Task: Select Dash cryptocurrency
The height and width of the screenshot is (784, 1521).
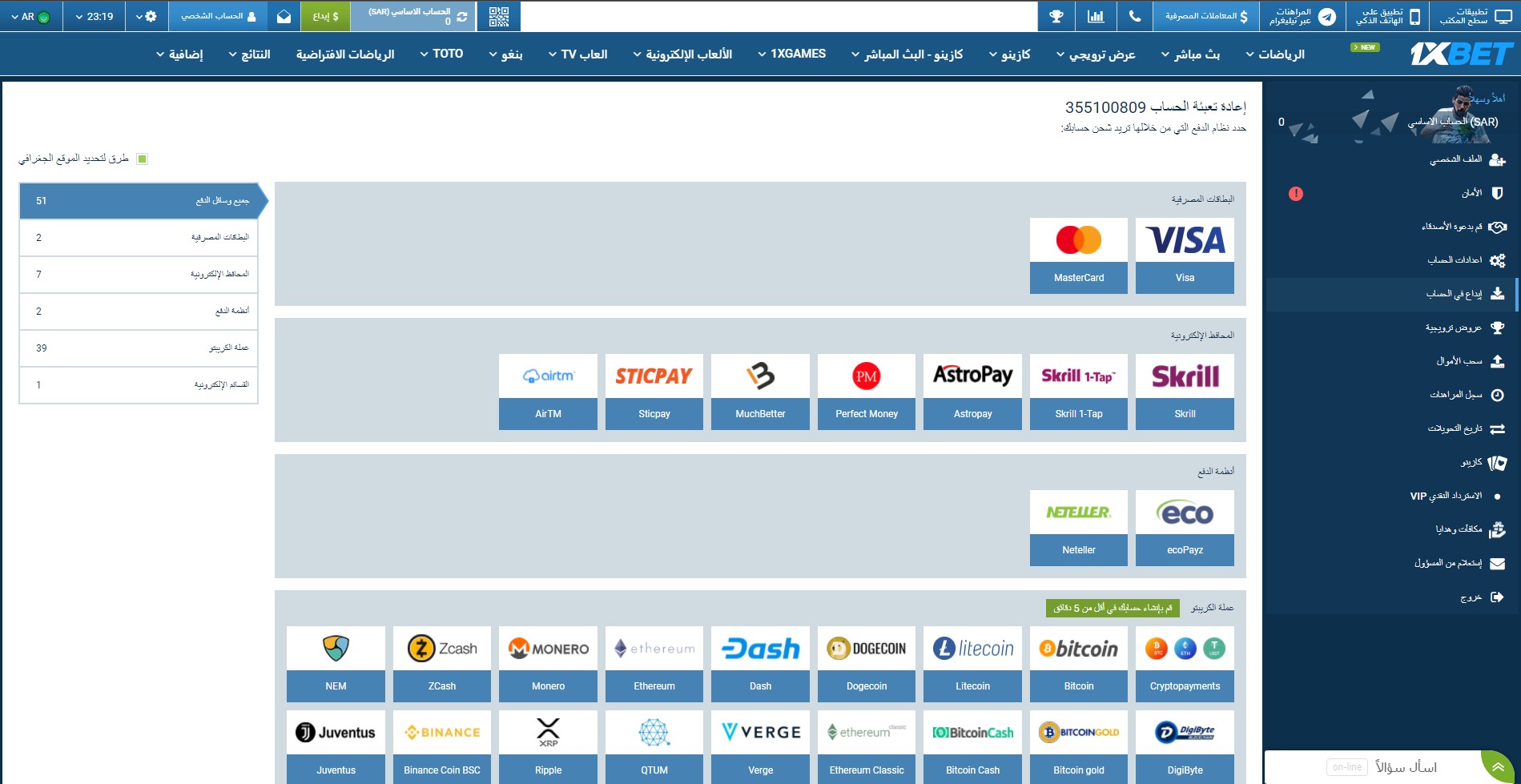Action: coord(760,664)
